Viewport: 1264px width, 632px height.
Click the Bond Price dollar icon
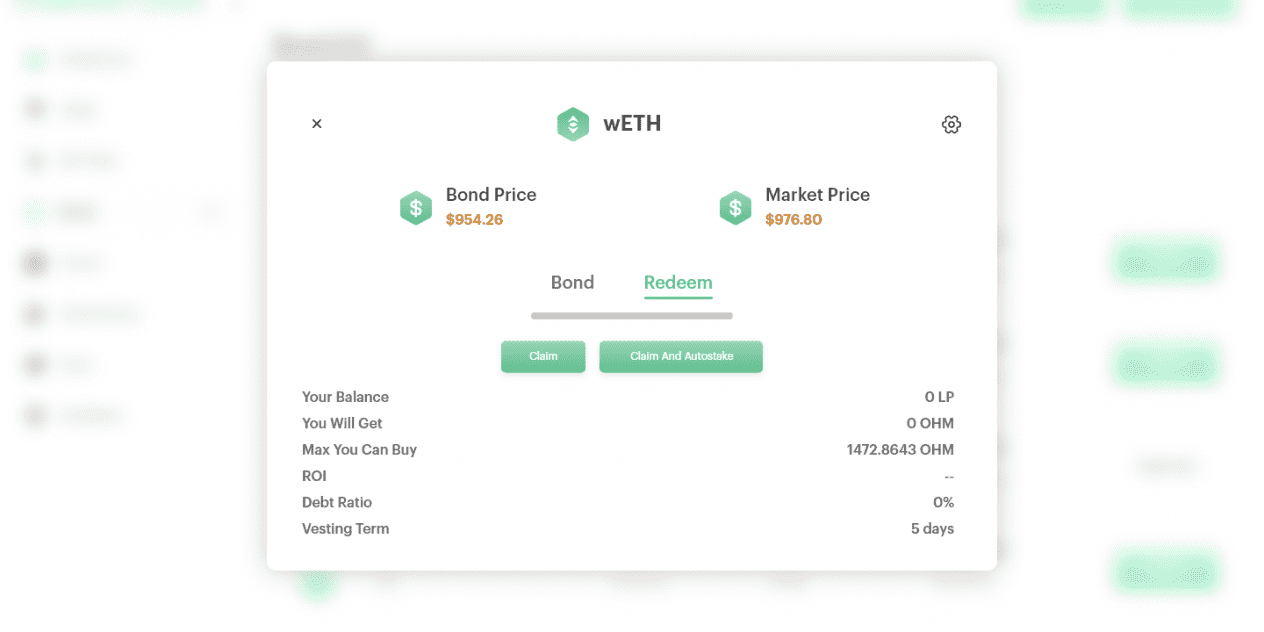416,208
